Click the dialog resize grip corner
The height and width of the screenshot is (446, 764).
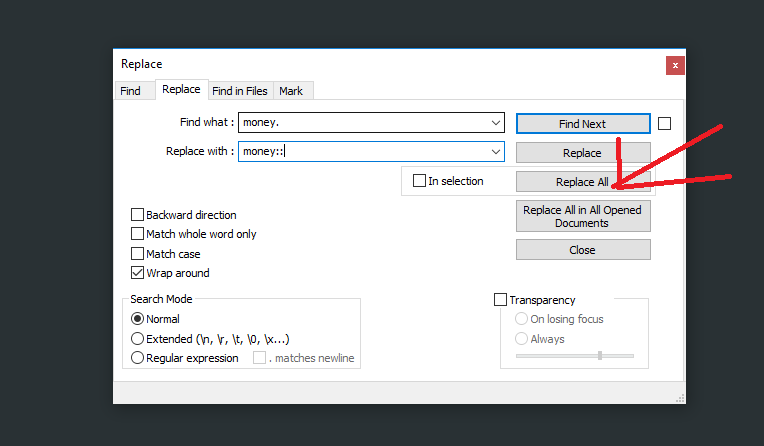coord(680,399)
